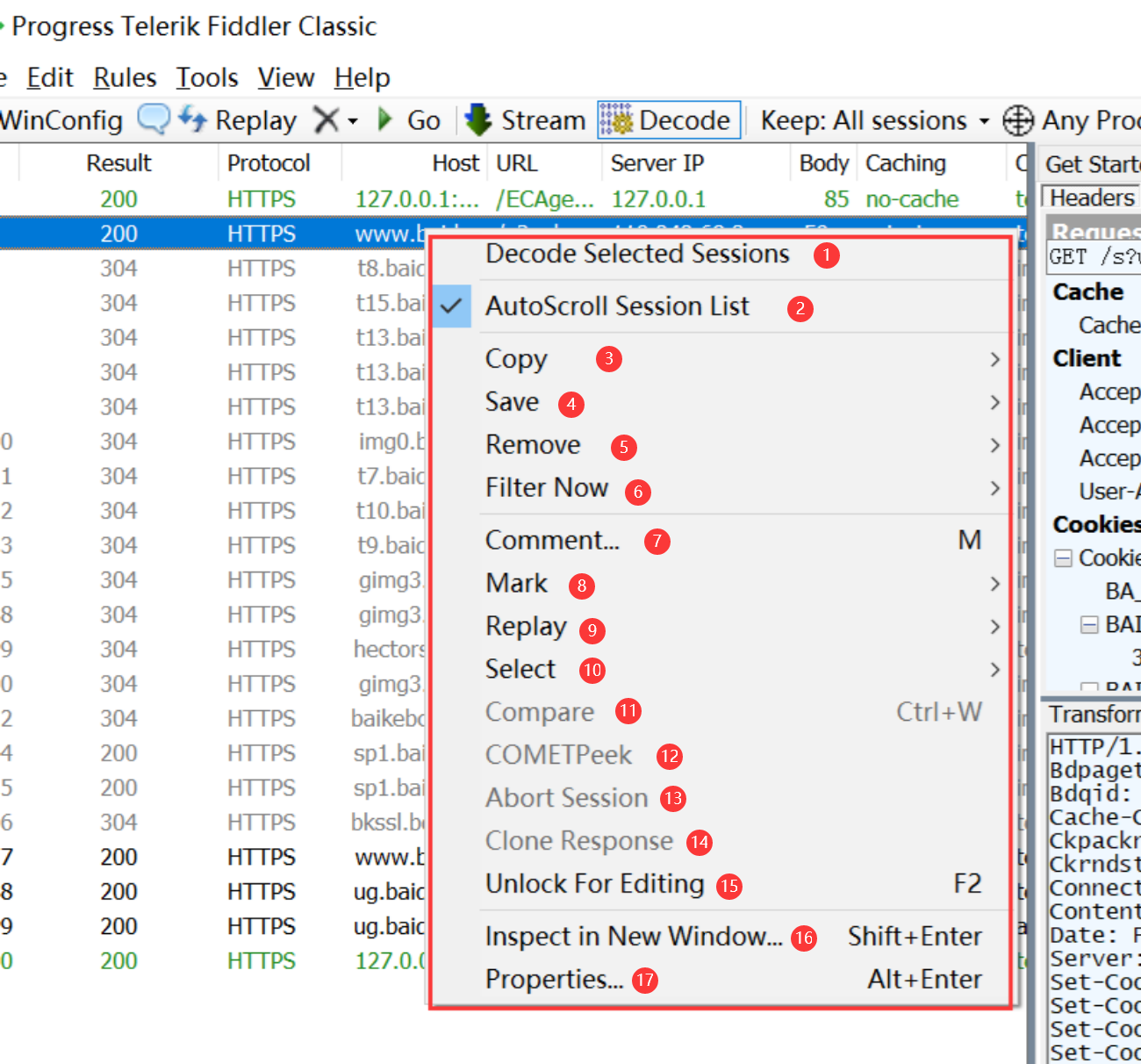Click the comment speech bubble toolbar icon
1141x1064 pixels.
154,119
